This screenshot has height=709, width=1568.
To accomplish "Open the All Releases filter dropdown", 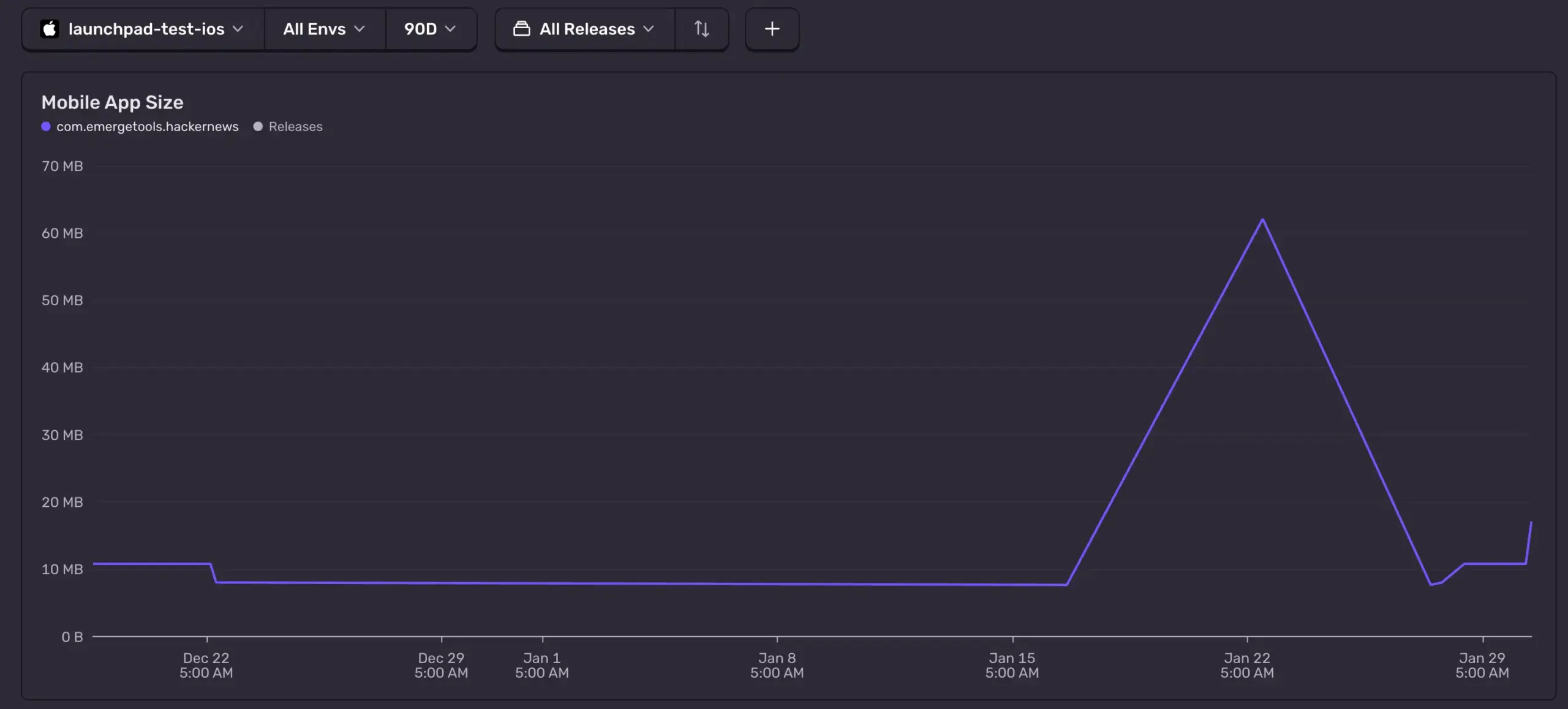I will tap(586, 29).
